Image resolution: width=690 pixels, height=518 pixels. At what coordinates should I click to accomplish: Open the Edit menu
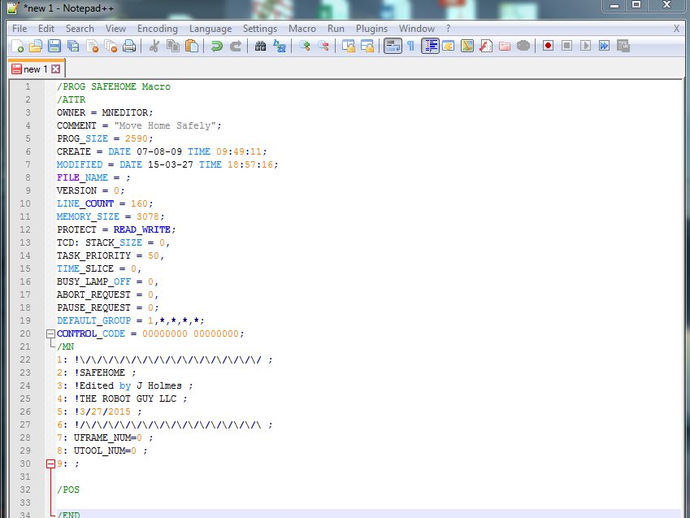[x=46, y=29]
